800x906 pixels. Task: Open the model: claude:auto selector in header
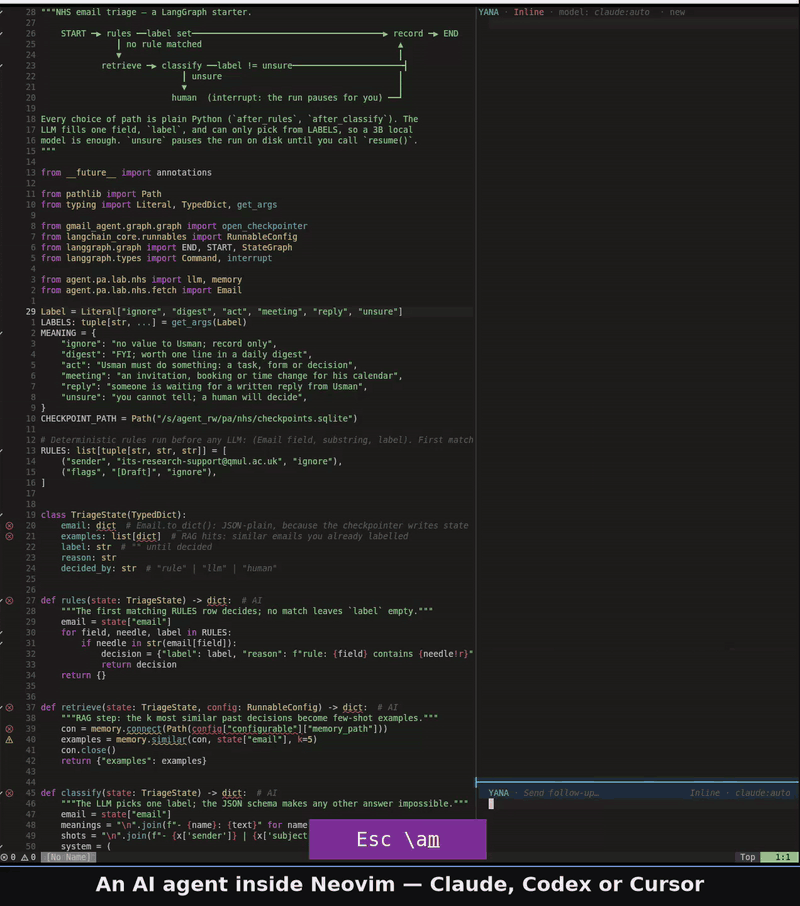(x=604, y=12)
